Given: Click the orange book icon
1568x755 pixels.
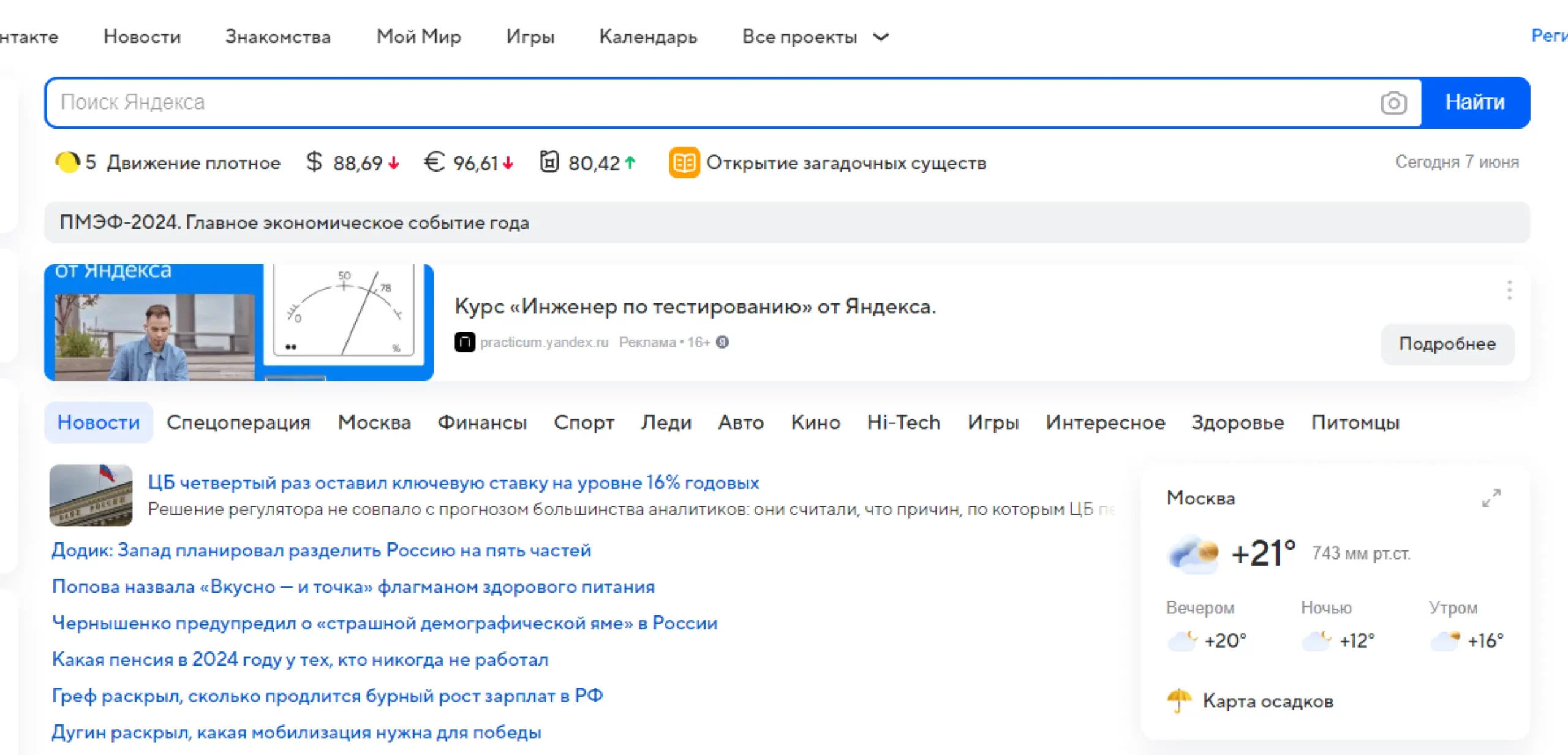Looking at the screenshot, I should [684, 162].
